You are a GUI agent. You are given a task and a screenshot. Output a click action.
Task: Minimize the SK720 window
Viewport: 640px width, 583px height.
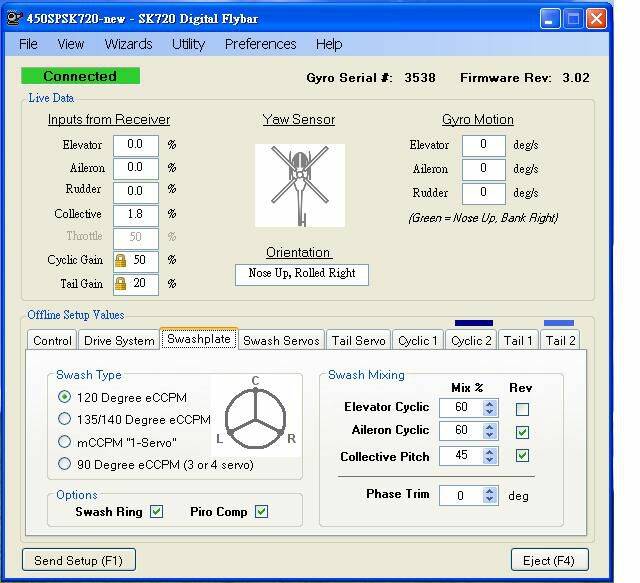(549, 19)
